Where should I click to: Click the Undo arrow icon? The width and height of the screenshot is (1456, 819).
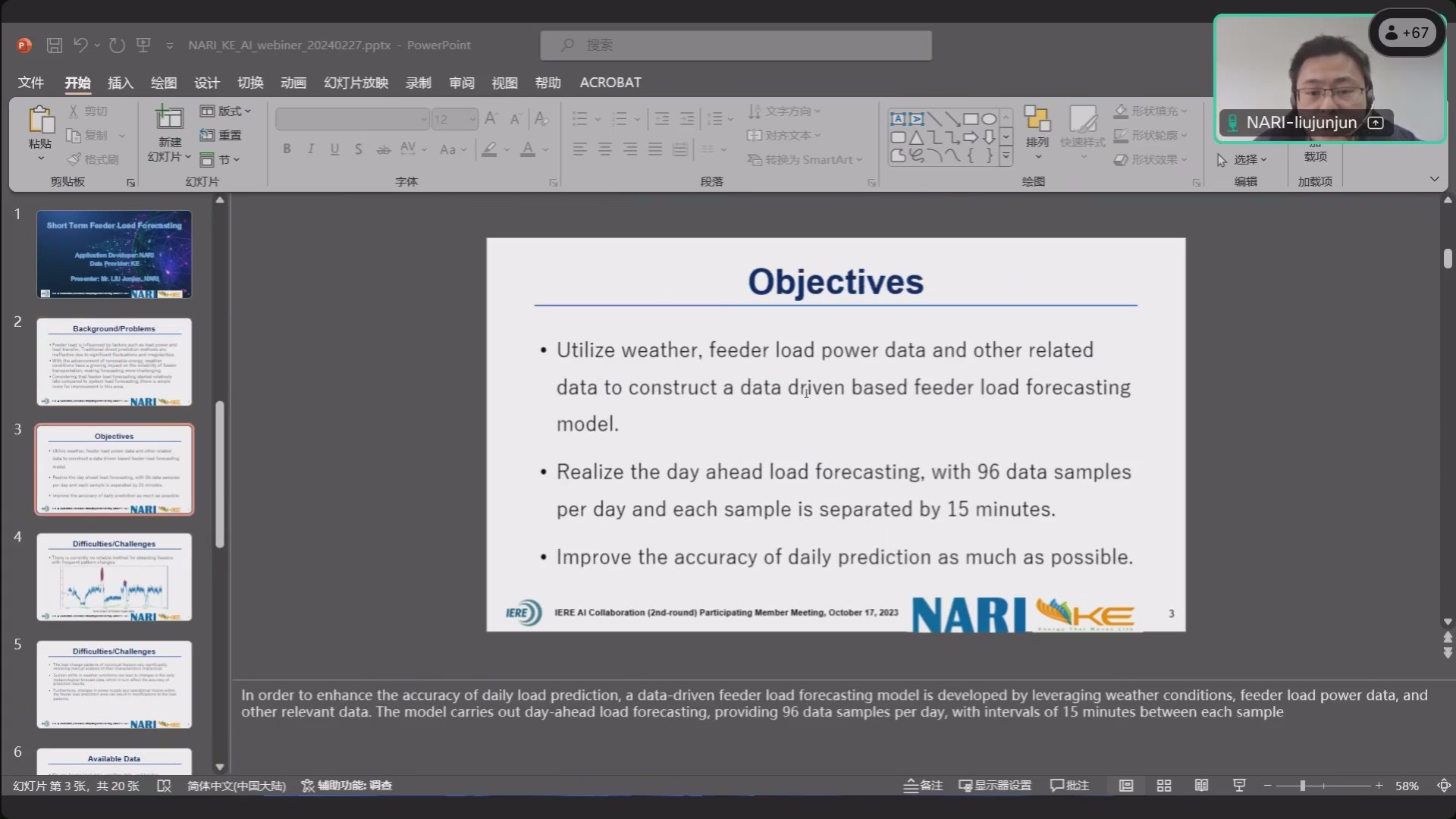pyautogui.click(x=80, y=45)
